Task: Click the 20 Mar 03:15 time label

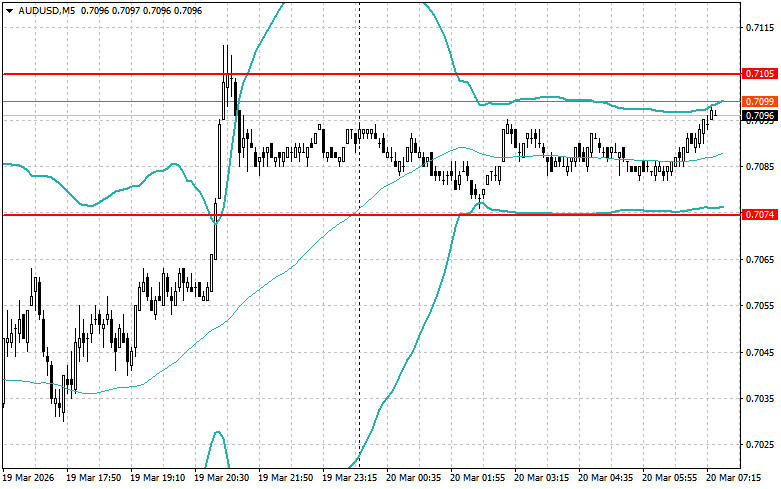Action: point(542,478)
